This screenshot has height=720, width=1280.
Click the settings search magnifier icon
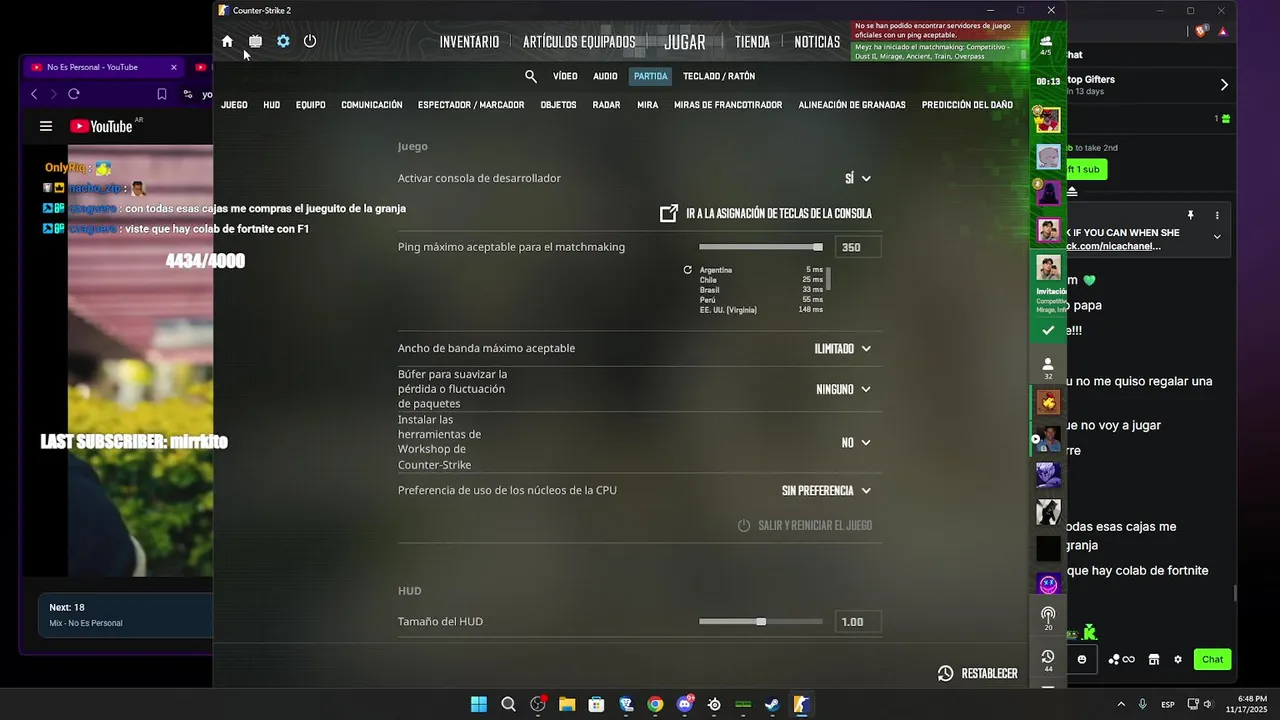[531, 76]
